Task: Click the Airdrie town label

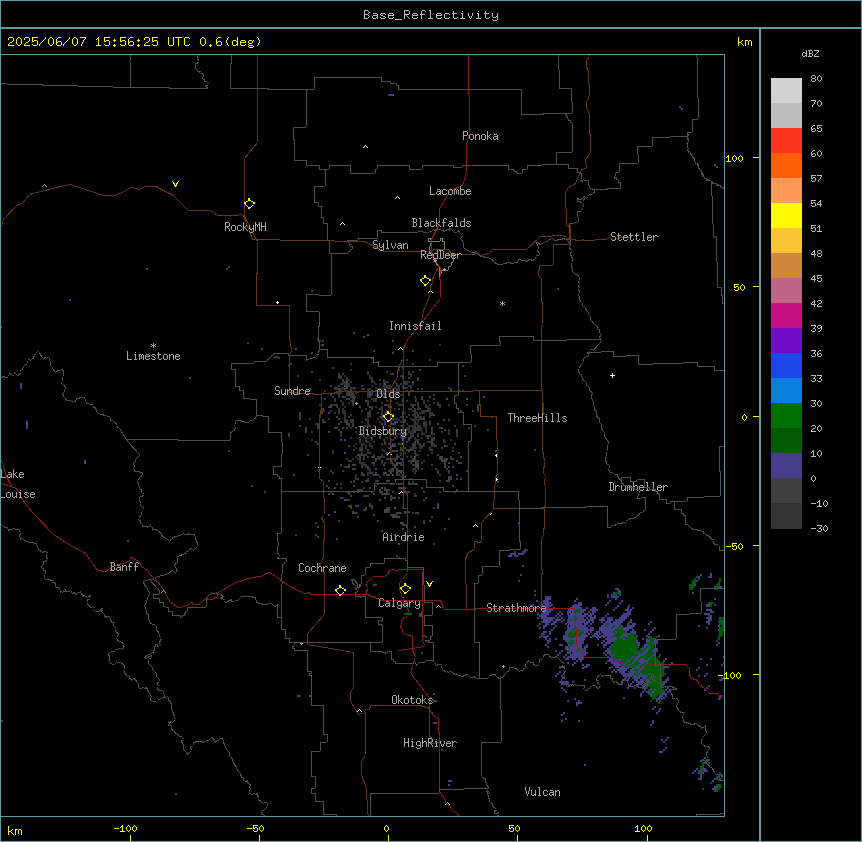Action: coord(403,537)
